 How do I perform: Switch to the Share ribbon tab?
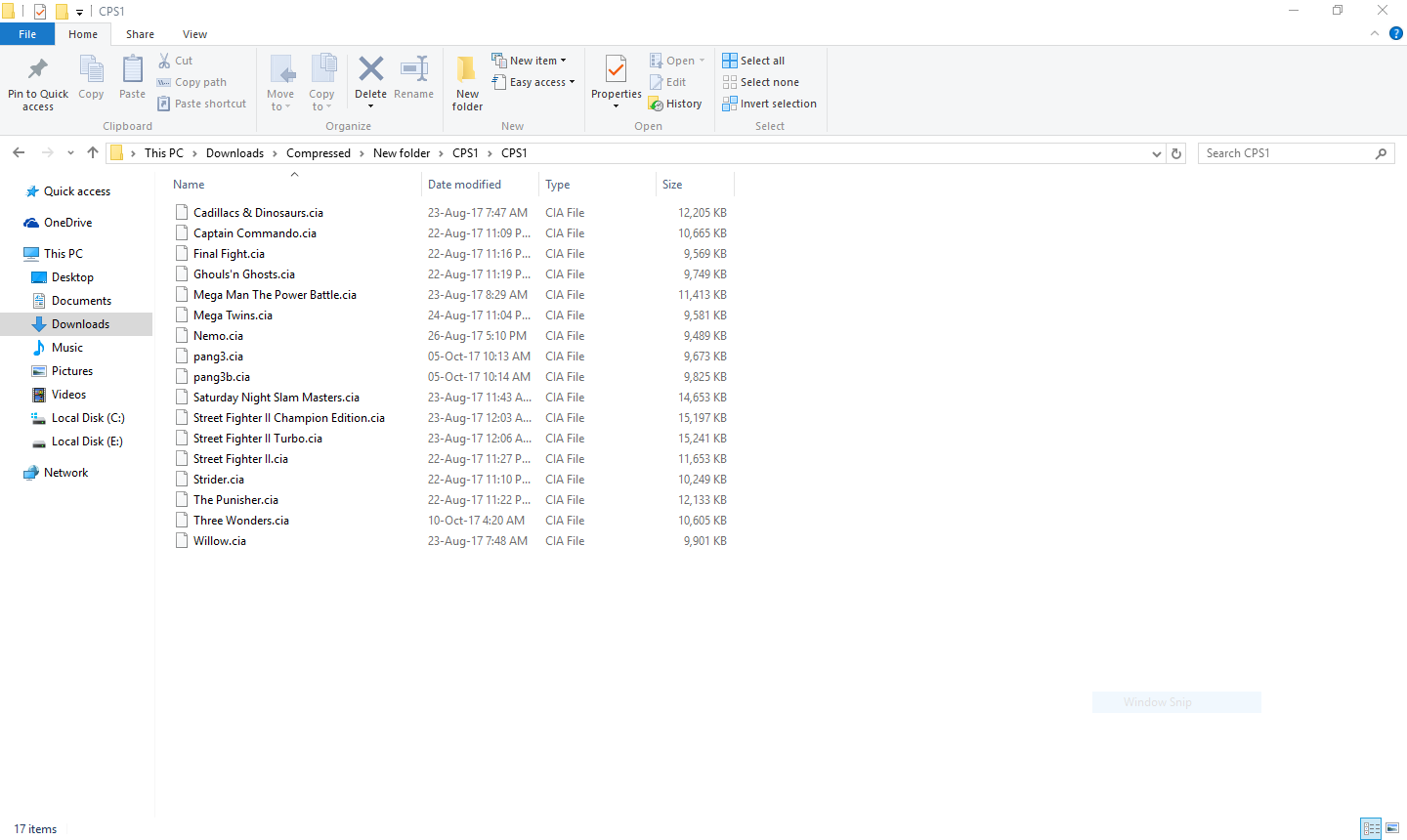click(x=140, y=34)
